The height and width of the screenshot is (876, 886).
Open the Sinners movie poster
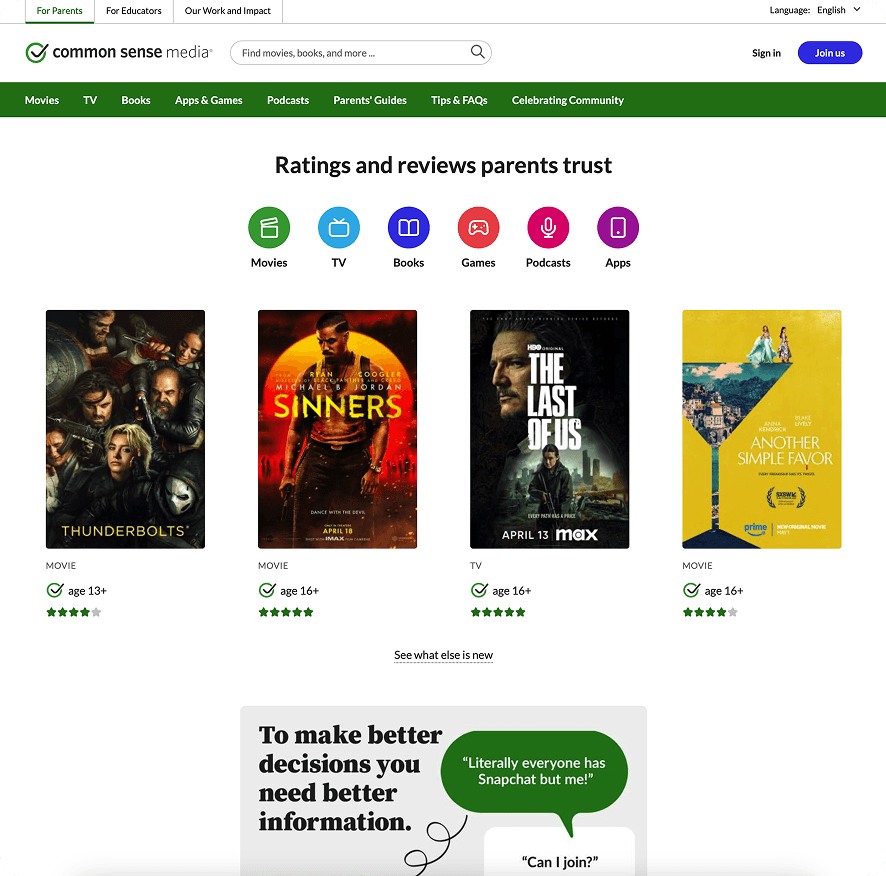pos(337,429)
